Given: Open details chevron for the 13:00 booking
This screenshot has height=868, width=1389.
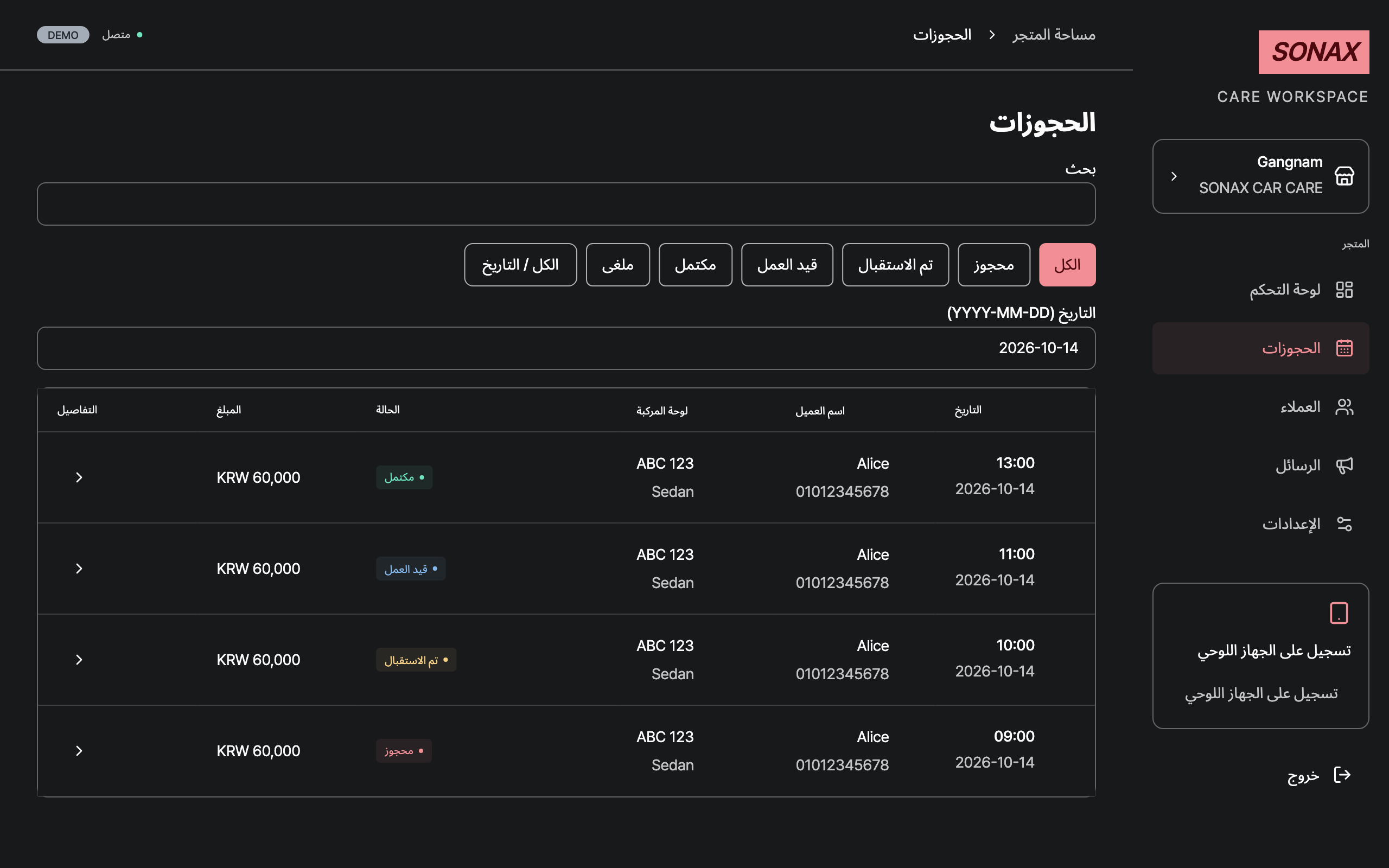Looking at the screenshot, I should pyautogui.click(x=79, y=477).
